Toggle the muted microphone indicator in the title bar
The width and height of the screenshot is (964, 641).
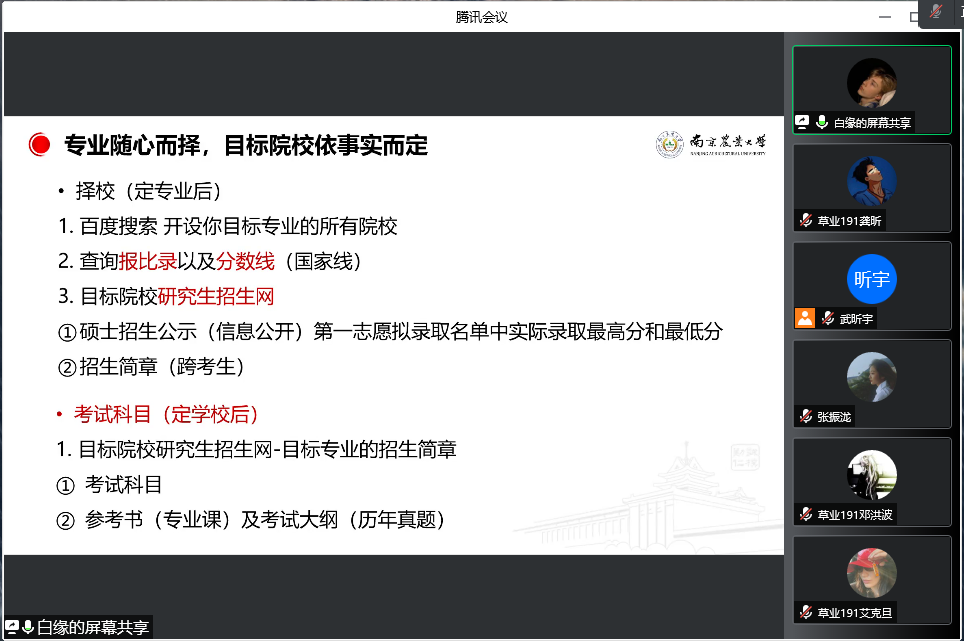click(x=937, y=12)
